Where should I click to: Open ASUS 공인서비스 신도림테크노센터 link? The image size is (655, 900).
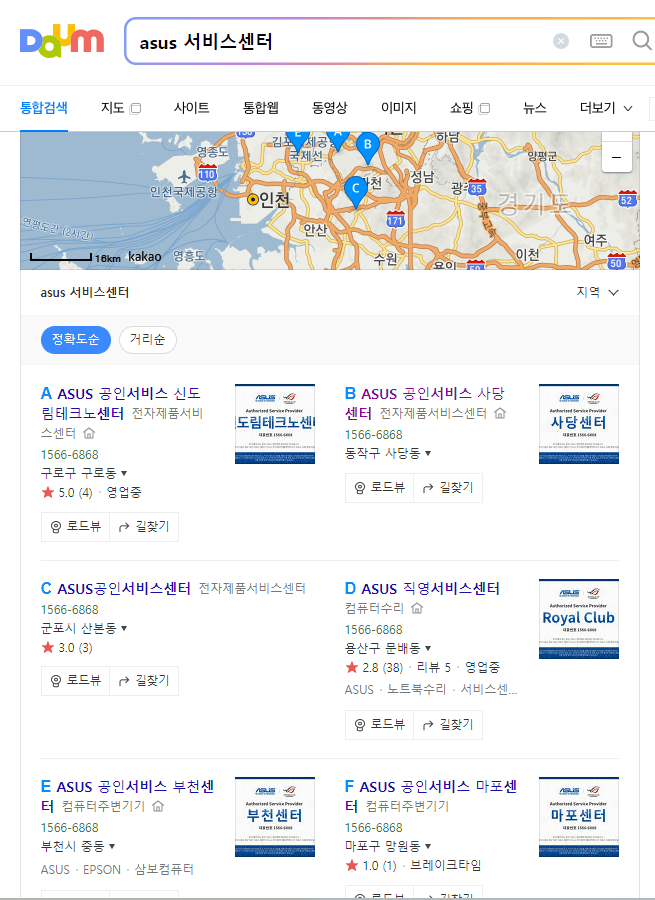121,403
